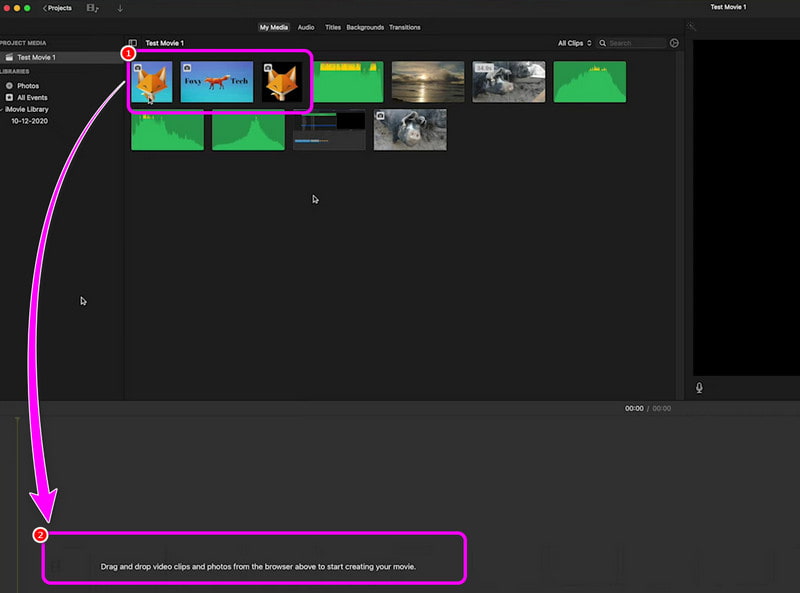The height and width of the screenshot is (593, 800).
Task: Select the 10-12-2020 event in the sidebar
Action: [28, 120]
